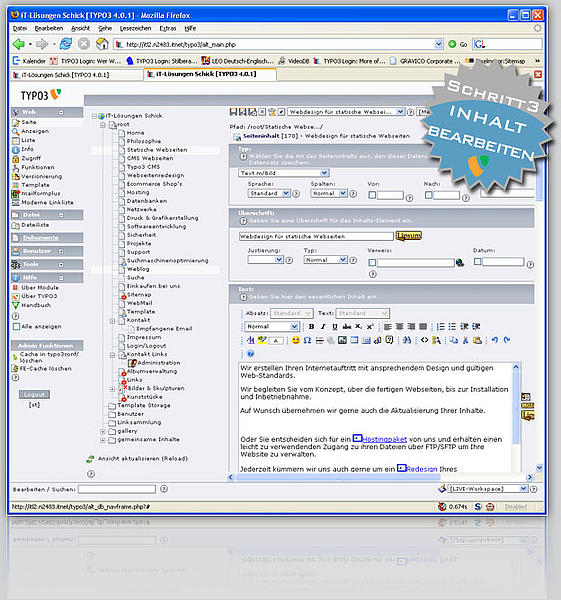Screen dimensions: 561x600
Task: Toggle HTML source view in the editor
Action: [424, 340]
